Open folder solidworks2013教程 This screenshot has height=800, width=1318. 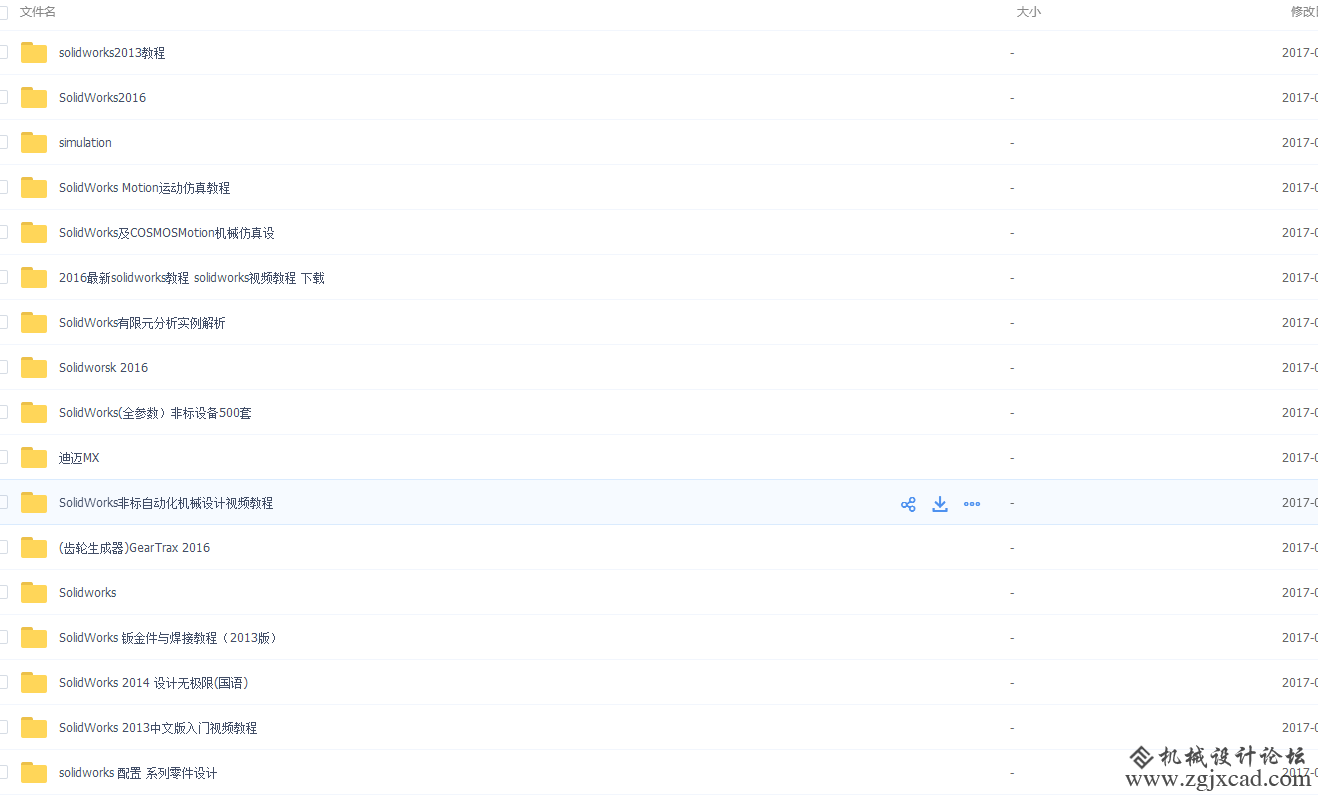click(112, 53)
